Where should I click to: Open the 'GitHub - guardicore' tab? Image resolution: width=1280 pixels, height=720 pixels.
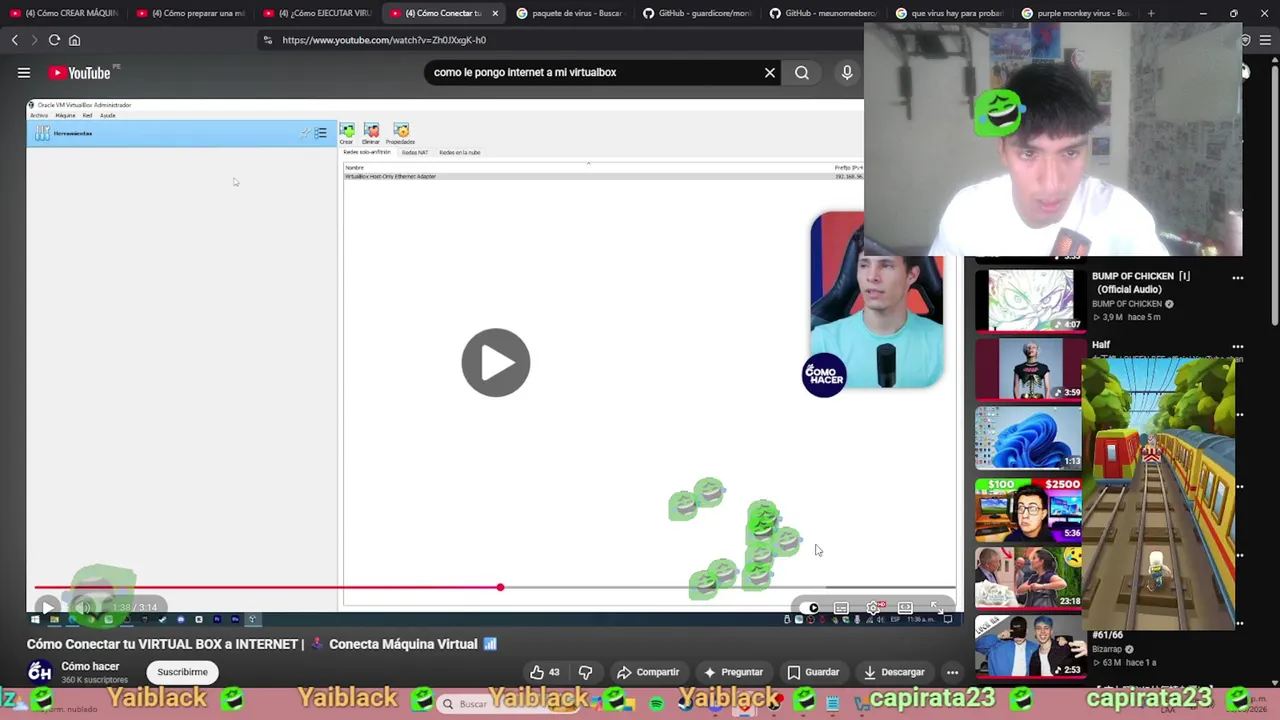pyautogui.click(x=696, y=13)
